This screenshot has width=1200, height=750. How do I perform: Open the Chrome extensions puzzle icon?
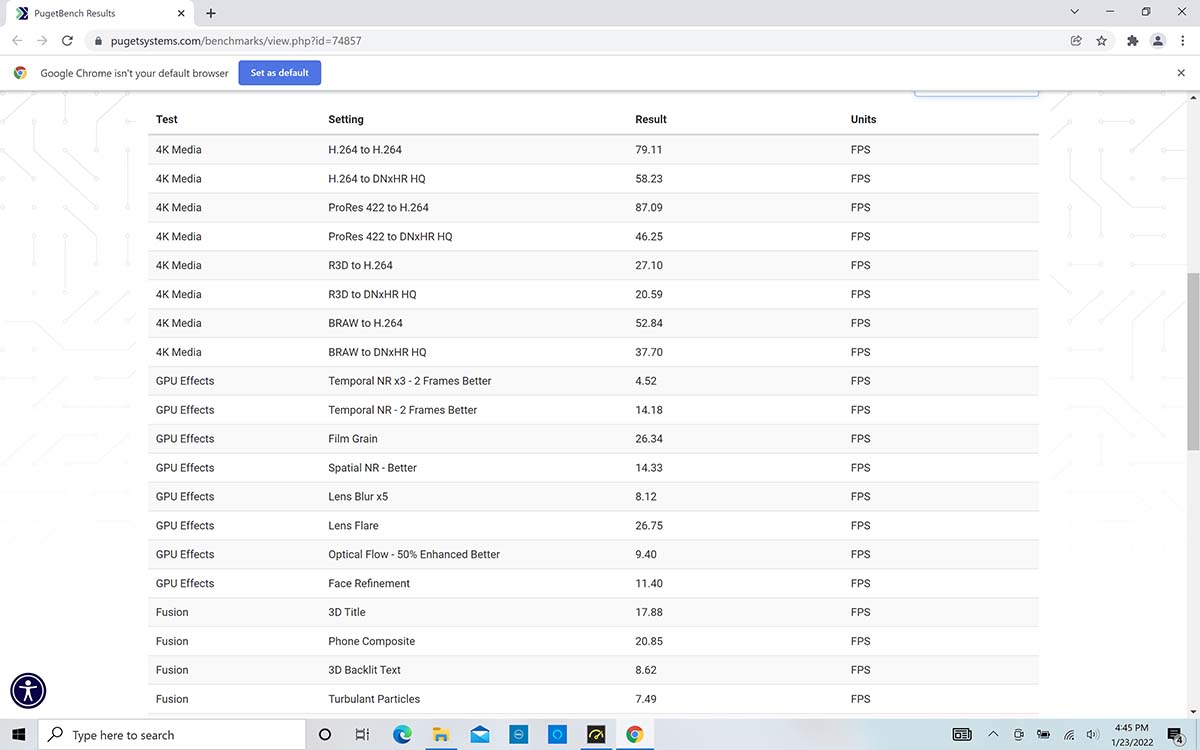pyautogui.click(x=1132, y=41)
